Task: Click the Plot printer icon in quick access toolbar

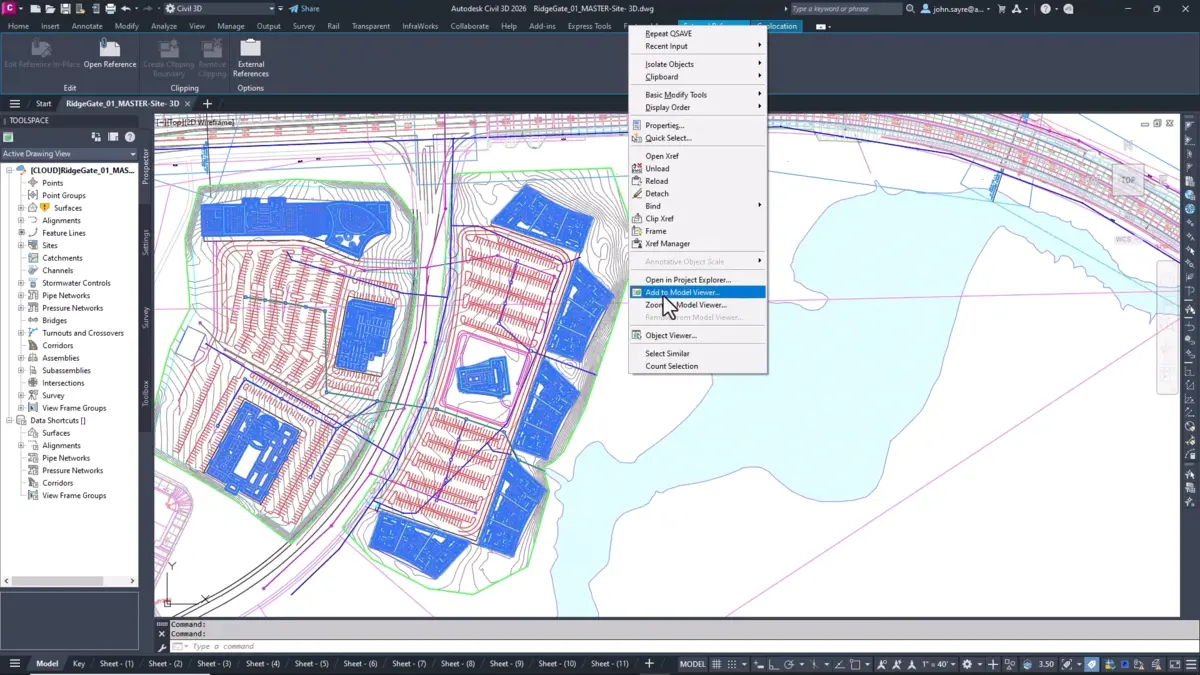Action: (x=109, y=8)
